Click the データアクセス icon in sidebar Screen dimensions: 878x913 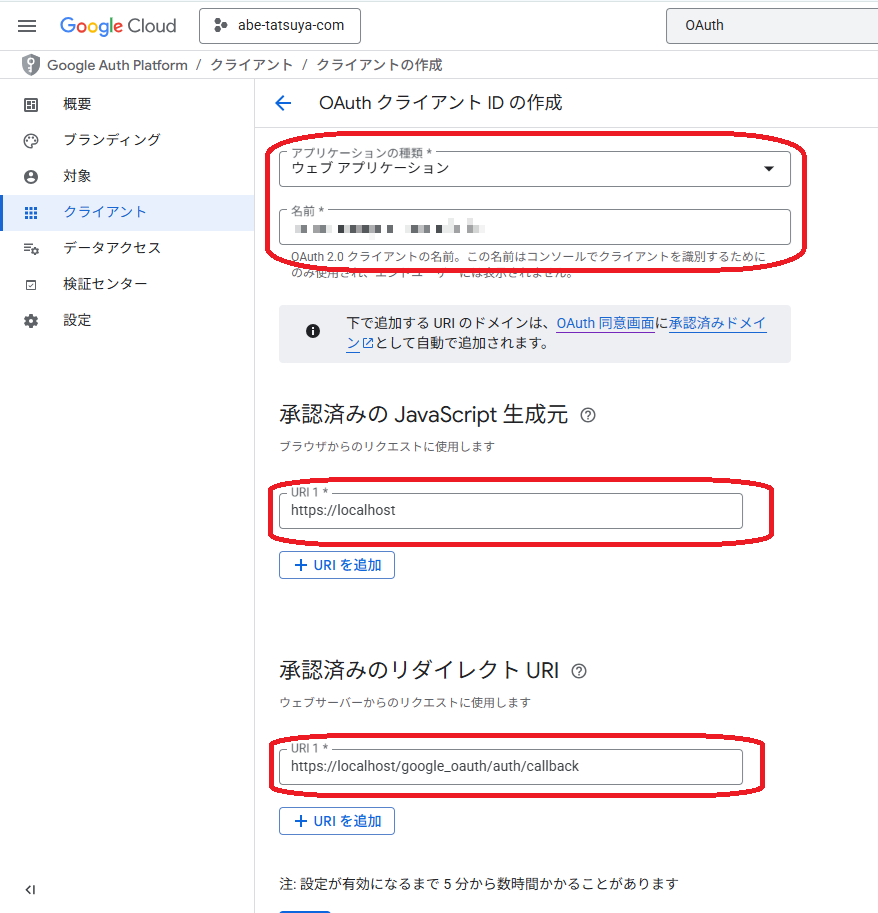31,248
